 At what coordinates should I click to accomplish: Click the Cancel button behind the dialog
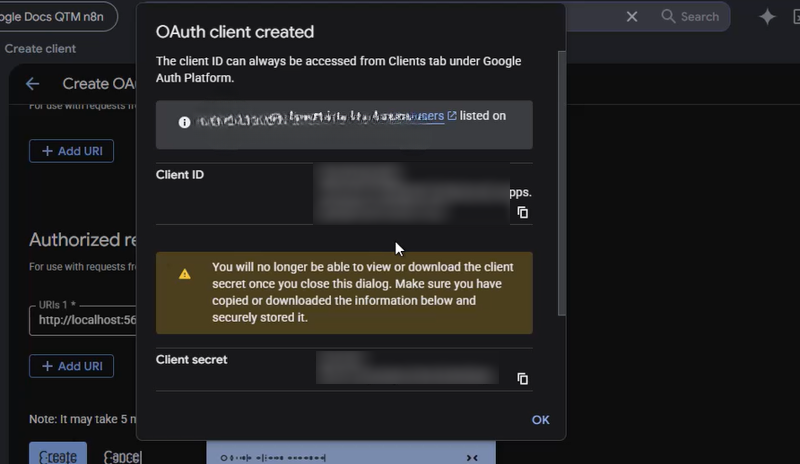(122, 456)
